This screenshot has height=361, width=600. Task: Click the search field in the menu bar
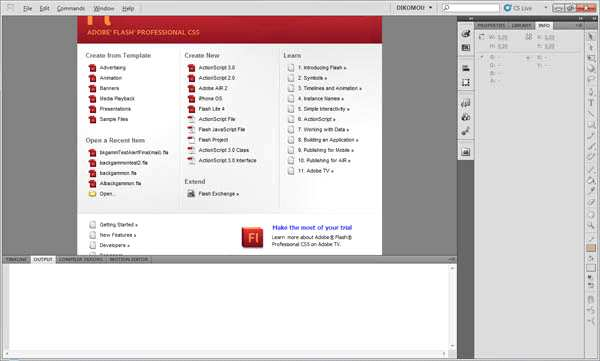tap(471, 8)
